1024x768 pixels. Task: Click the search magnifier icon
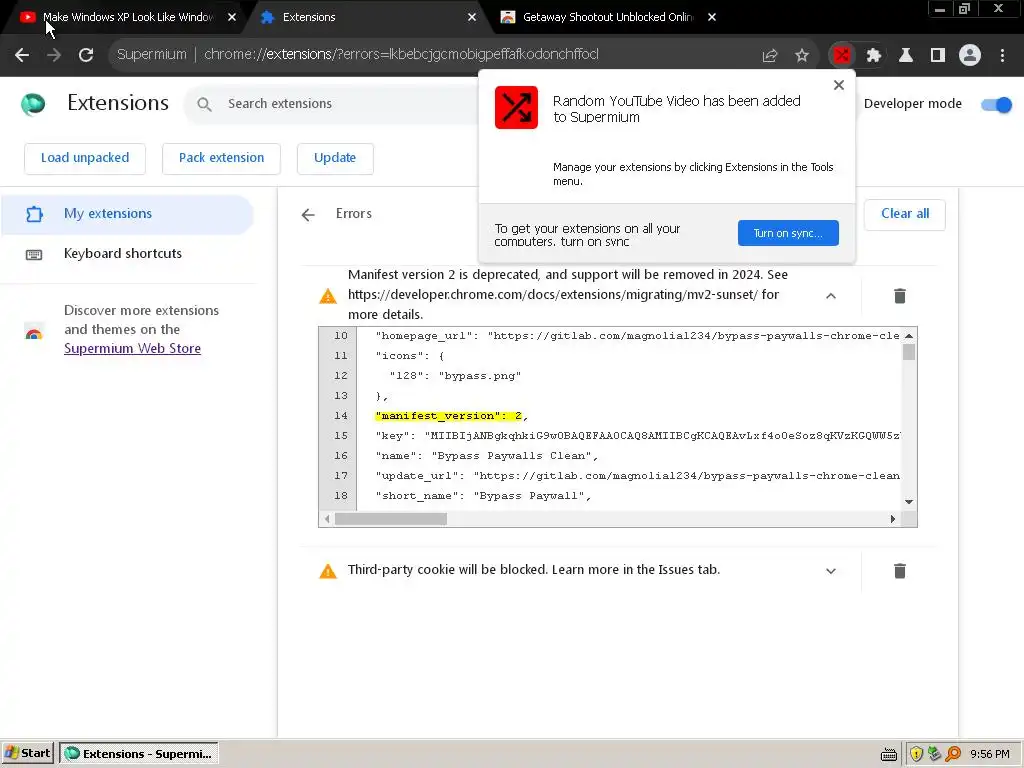click(x=204, y=104)
